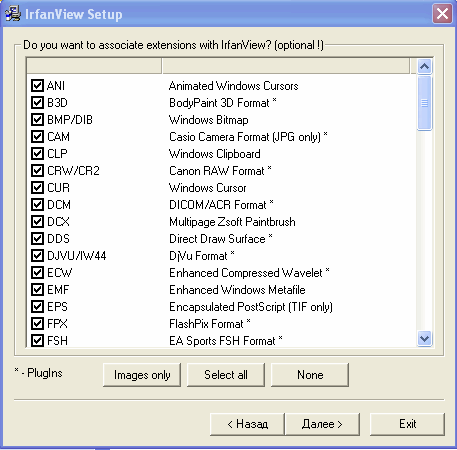Toggle the CRW/CR2 checkbox
457x450 pixels.
(x=37, y=171)
